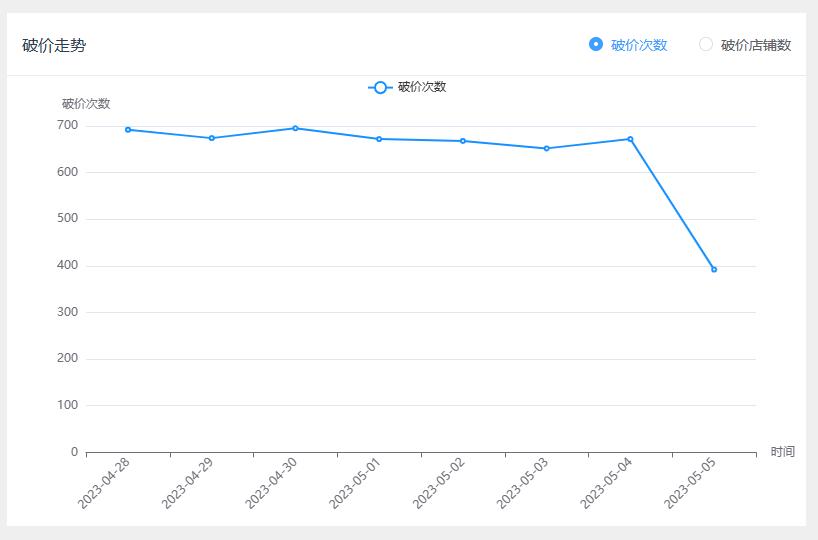Click the 700 y-axis value label
The width and height of the screenshot is (818, 540).
pyautogui.click(x=67, y=125)
